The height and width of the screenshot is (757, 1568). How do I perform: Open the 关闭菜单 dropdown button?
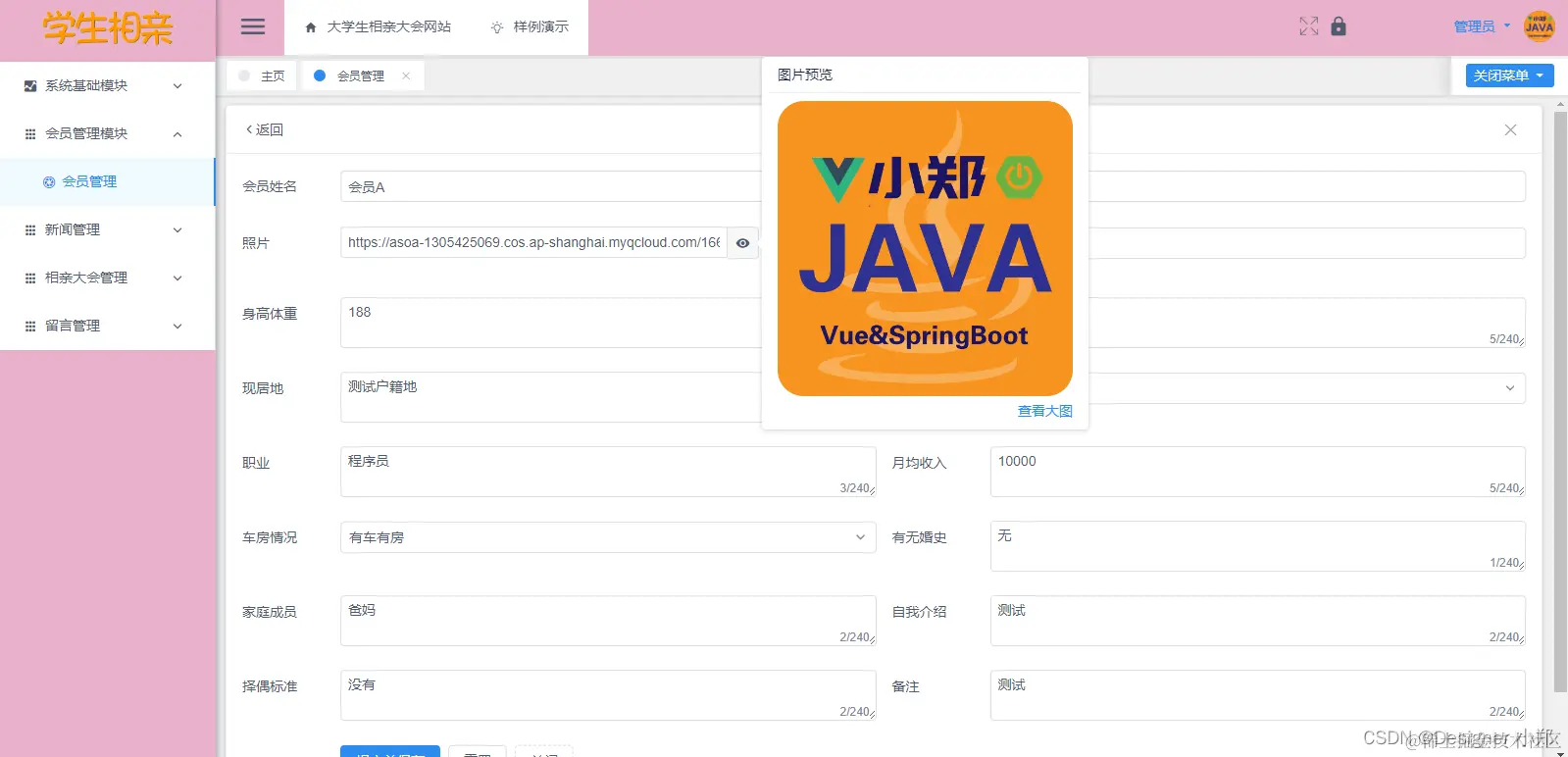[1509, 76]
